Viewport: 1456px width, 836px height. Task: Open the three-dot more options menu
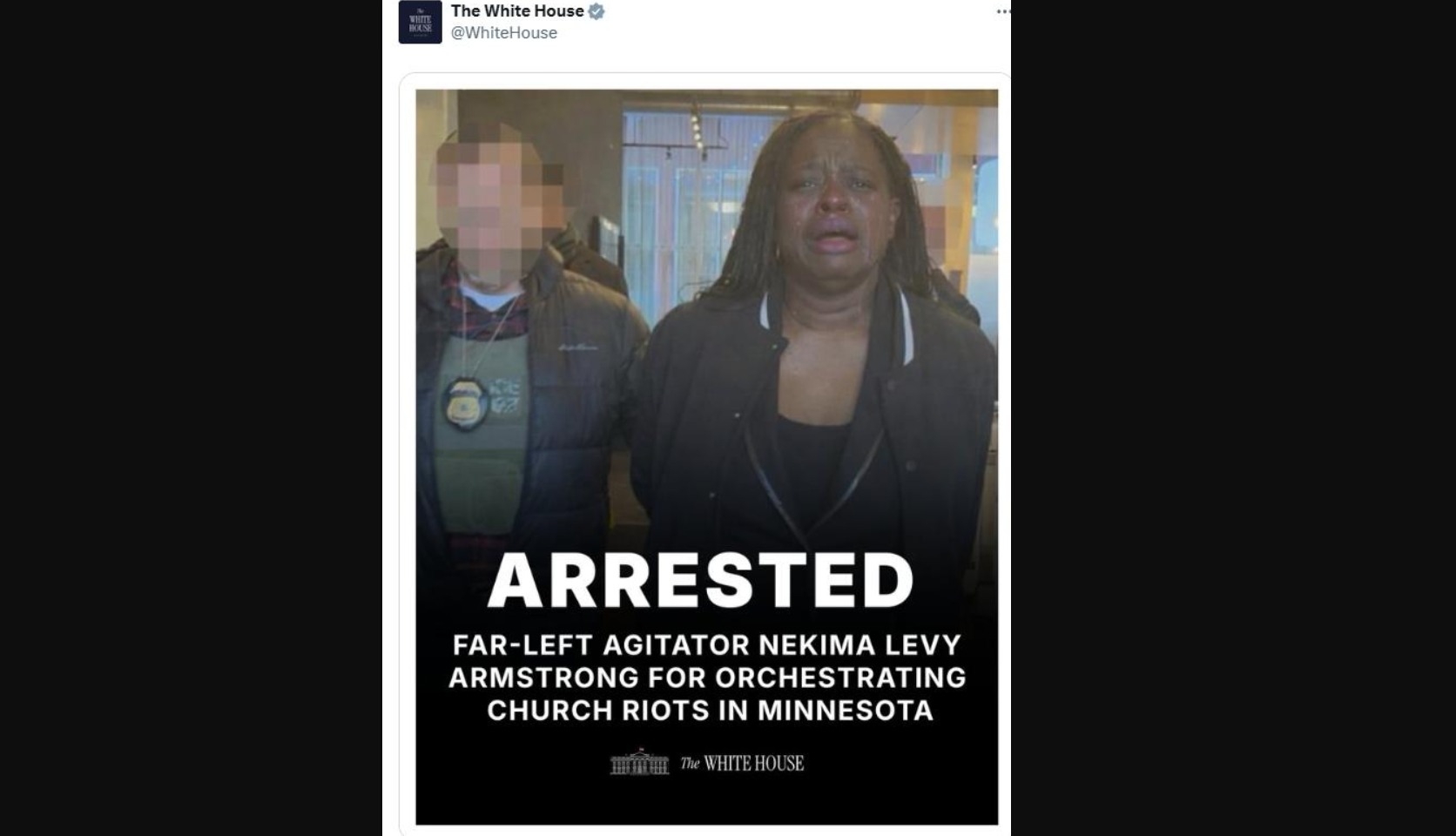pyautogui.click(x=1003, y=11)
